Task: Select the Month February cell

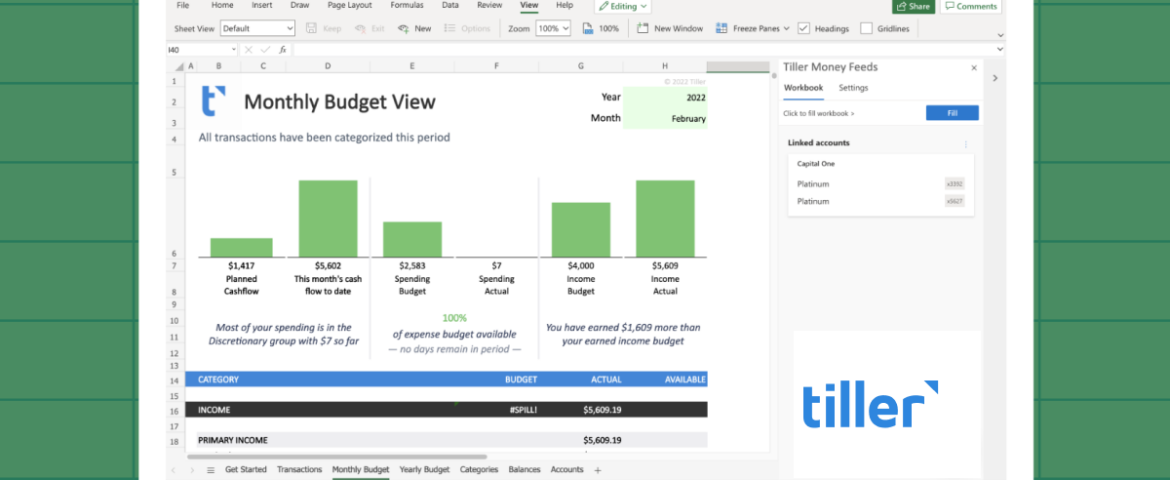Action: 665,118
